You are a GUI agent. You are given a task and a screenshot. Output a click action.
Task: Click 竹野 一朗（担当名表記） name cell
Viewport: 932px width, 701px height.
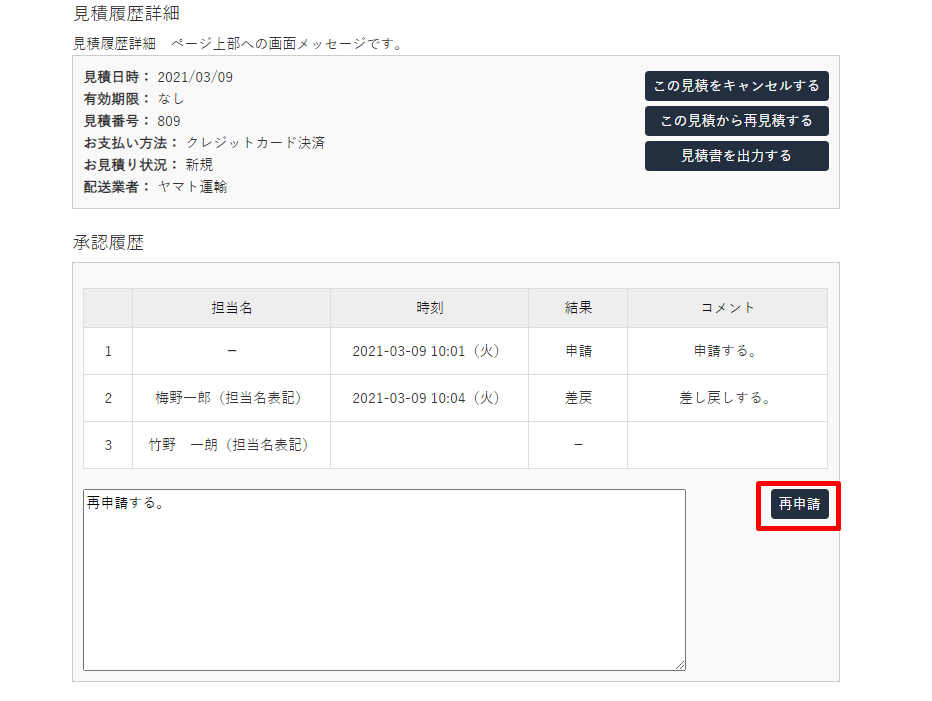pos(231,445)
